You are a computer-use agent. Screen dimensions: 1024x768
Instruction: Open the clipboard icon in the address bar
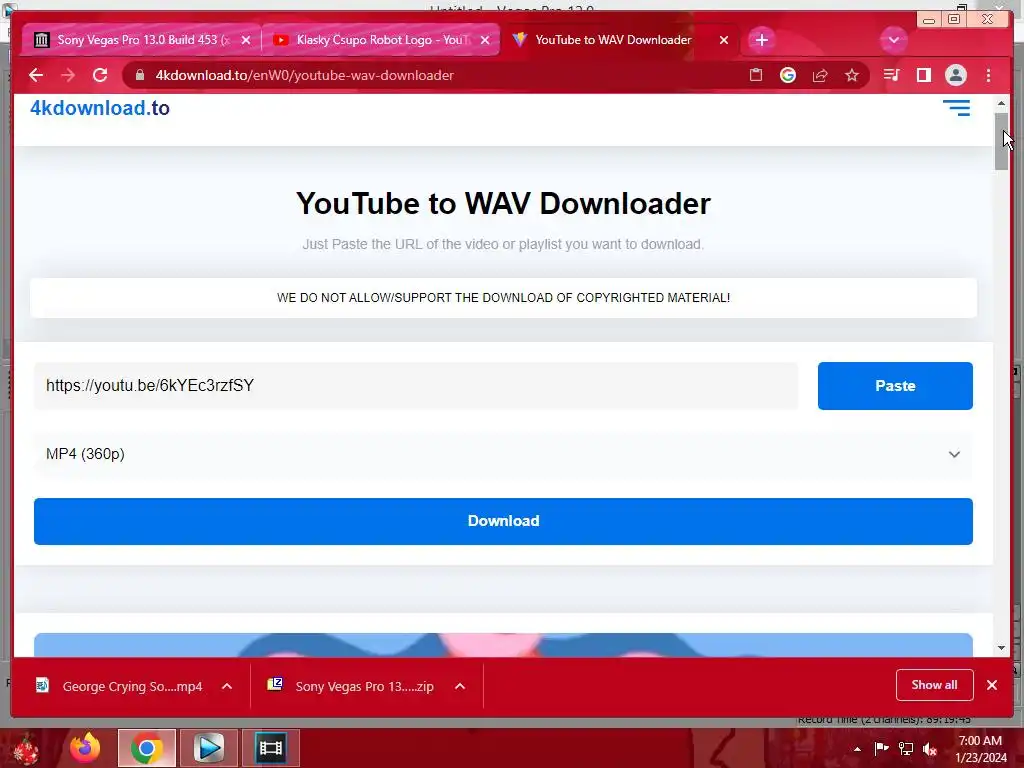[756, 75]
